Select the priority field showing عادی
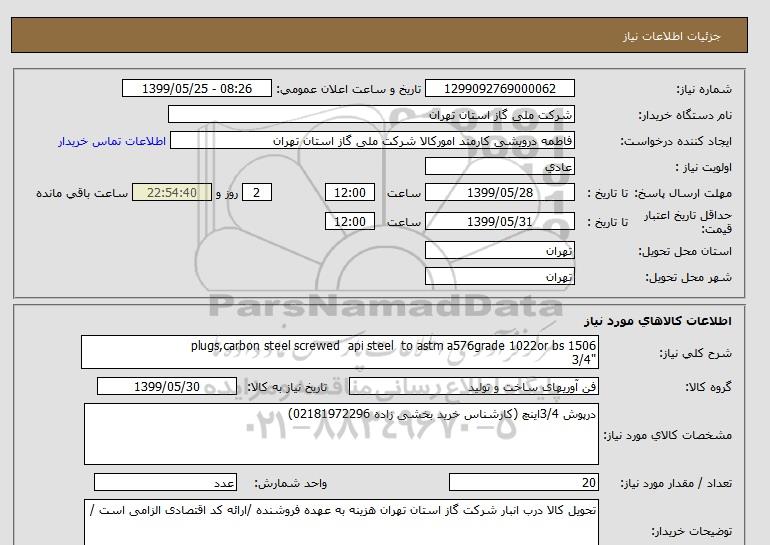The image size is (770, 545). coord(499,167)
